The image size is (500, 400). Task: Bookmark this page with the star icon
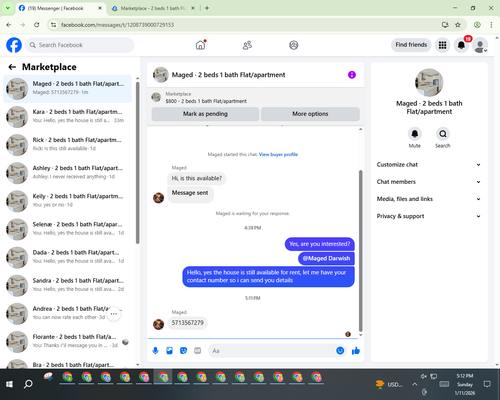458,25
